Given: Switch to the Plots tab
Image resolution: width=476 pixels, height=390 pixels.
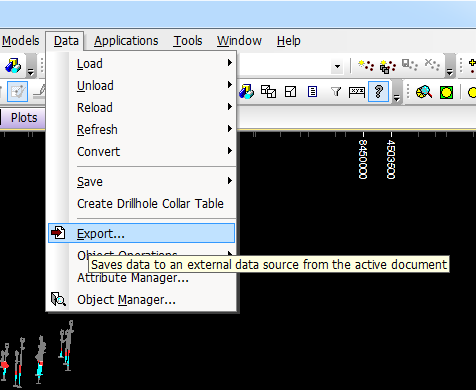Looking at the screenshot, I should (24, 118).
